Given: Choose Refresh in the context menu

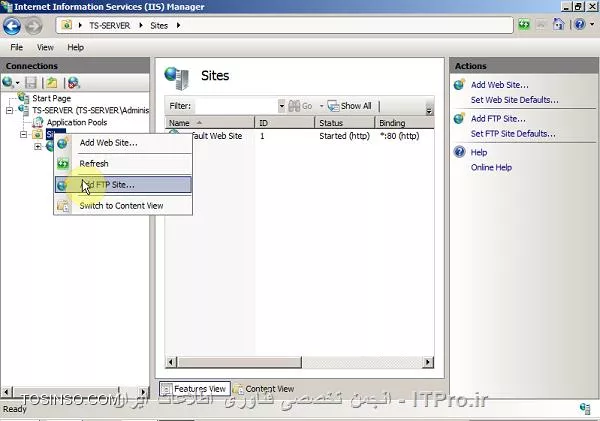Looking at the screenshot, I should 123,164.
